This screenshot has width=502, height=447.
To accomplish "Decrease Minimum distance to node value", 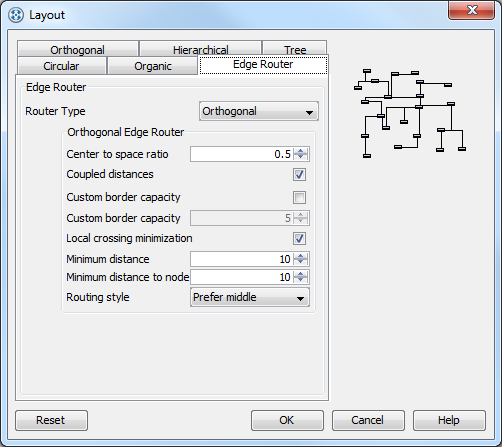I will pyautogui.click(x=301, y=281).
